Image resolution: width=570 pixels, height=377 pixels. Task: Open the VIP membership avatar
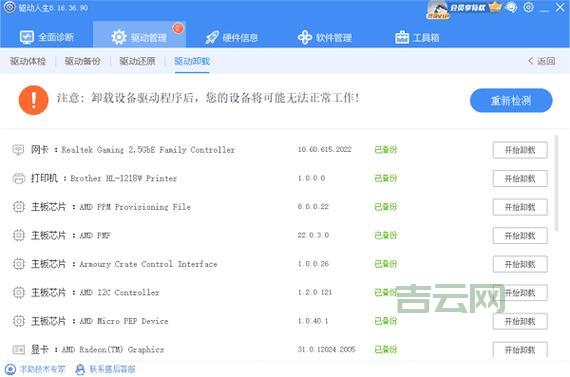pos(438,9)
